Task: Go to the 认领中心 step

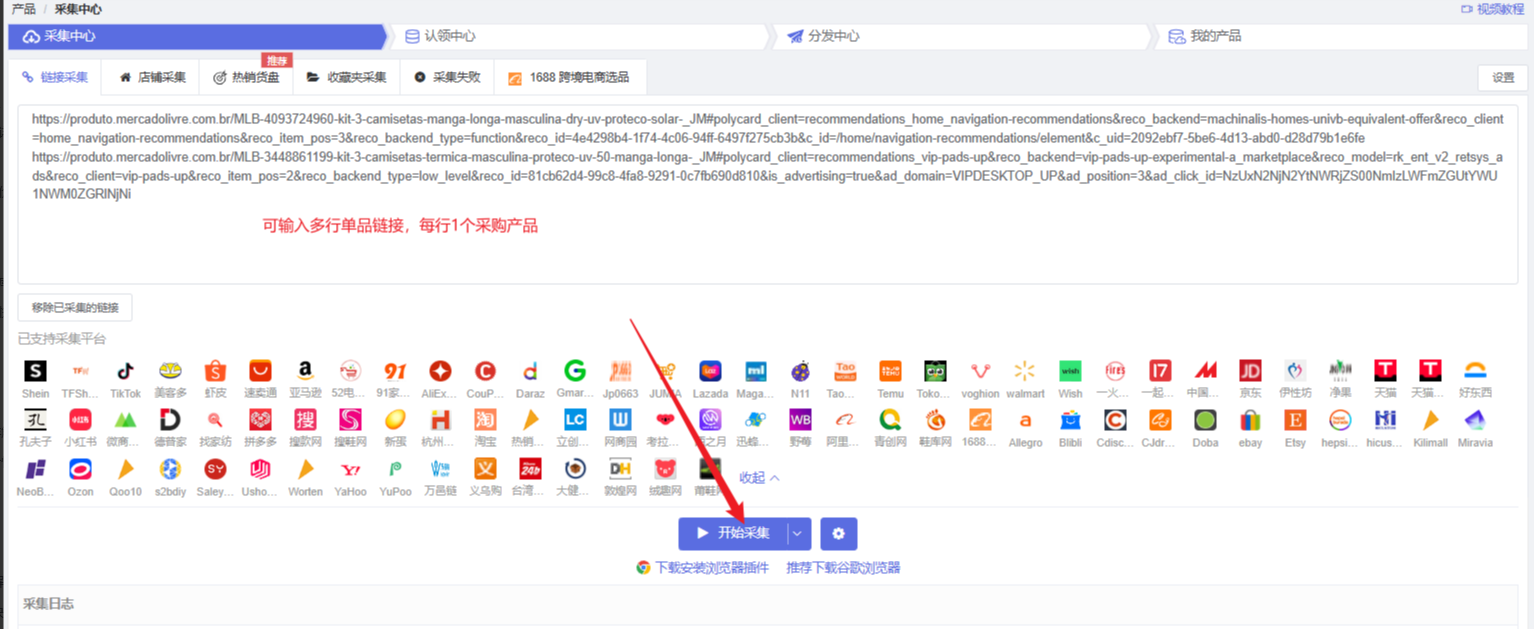Action: 579,36
